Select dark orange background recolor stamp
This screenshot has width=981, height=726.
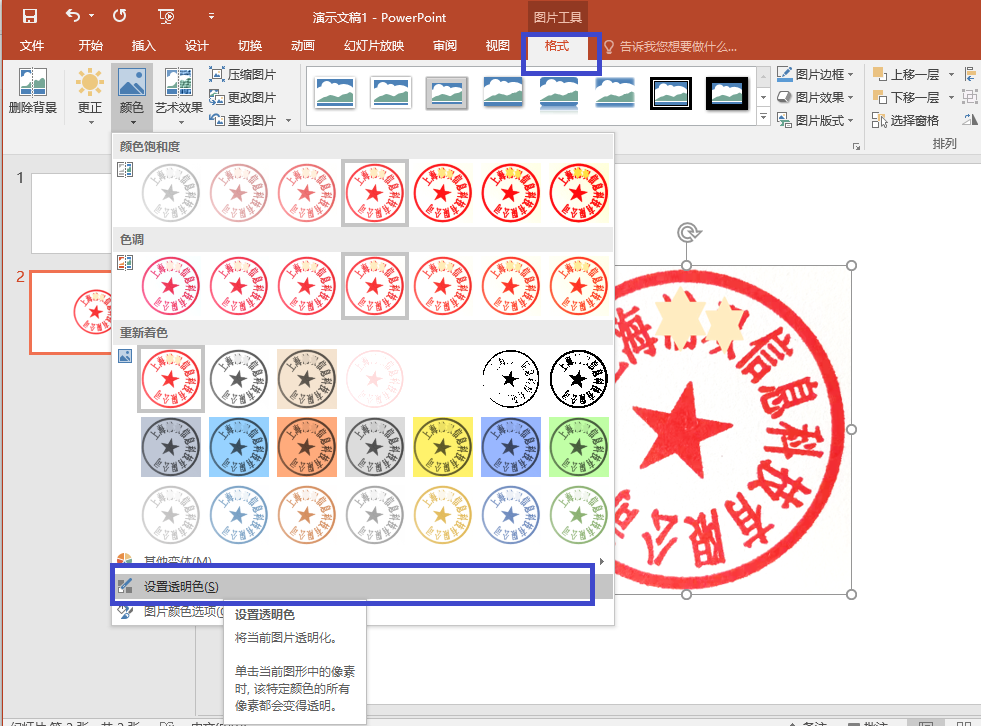click(x=307, y=447)
